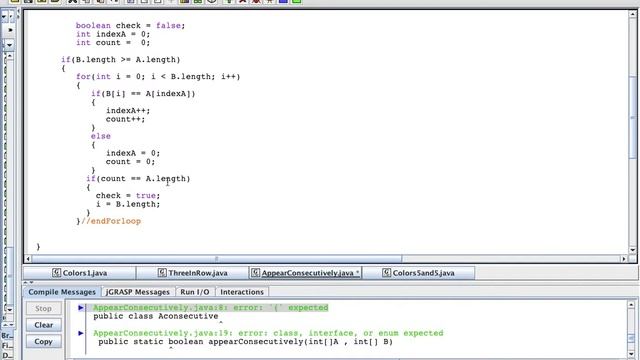Click the "else" keyword
This screenshot has height=360, width=640.
coord(101,136)
